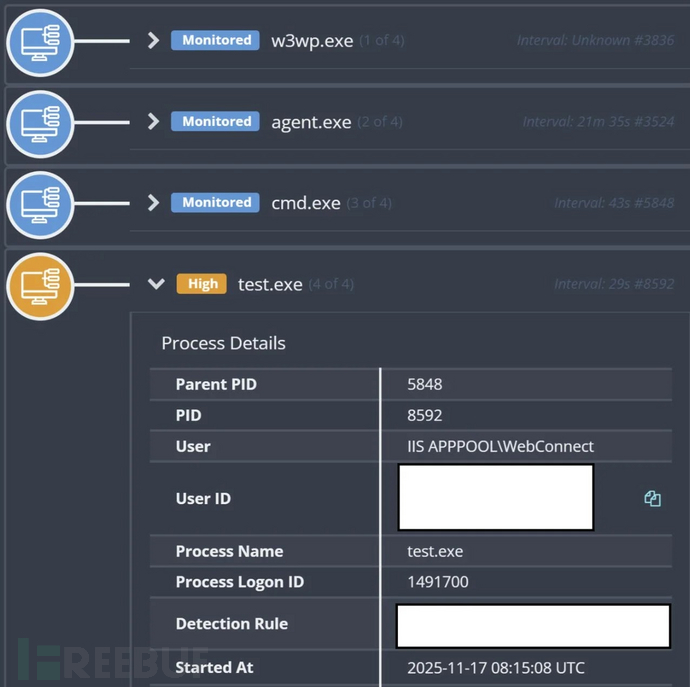Select the cmd.exe process name
Viewport: 690px width, 687px height.
(x=306, y=203)
